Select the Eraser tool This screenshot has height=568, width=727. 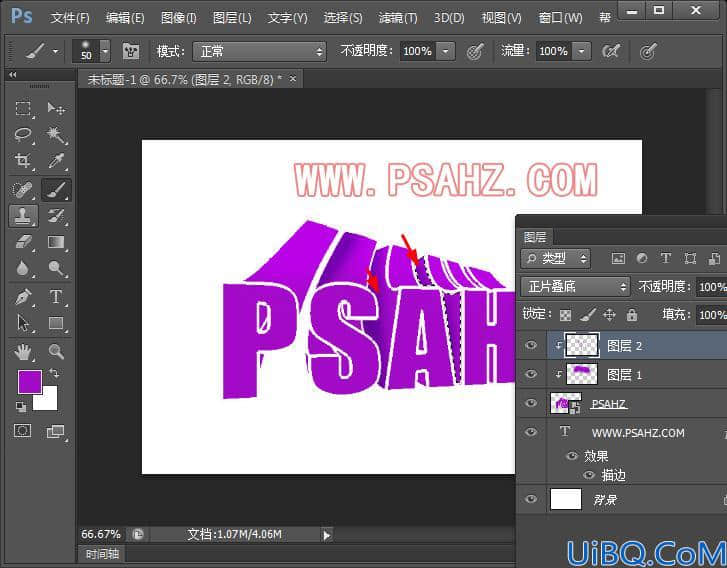coord(23,242)
